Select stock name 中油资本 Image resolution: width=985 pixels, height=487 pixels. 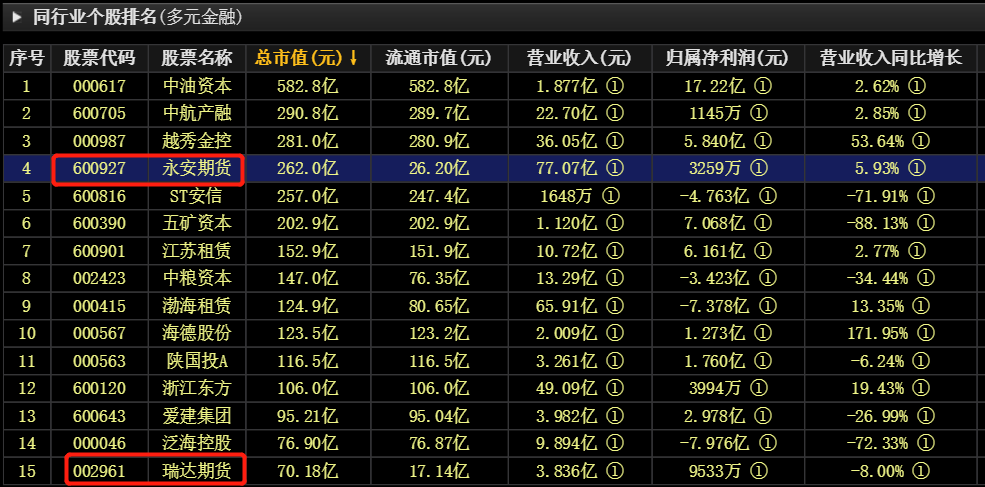click(x=197, y=86)
